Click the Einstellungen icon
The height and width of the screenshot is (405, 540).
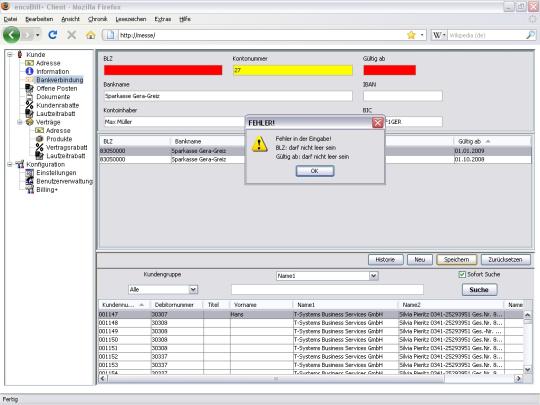(30, 173)
